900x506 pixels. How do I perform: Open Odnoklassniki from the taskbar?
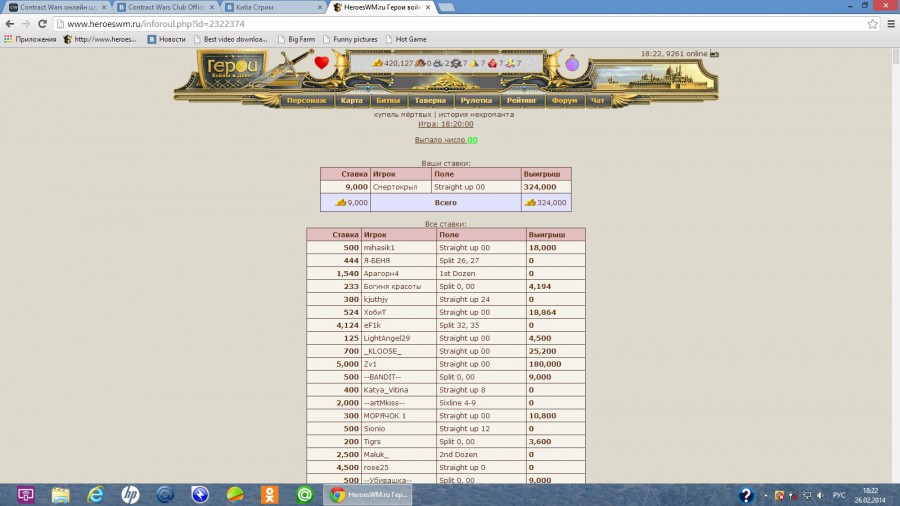click(x=270, y=494)
